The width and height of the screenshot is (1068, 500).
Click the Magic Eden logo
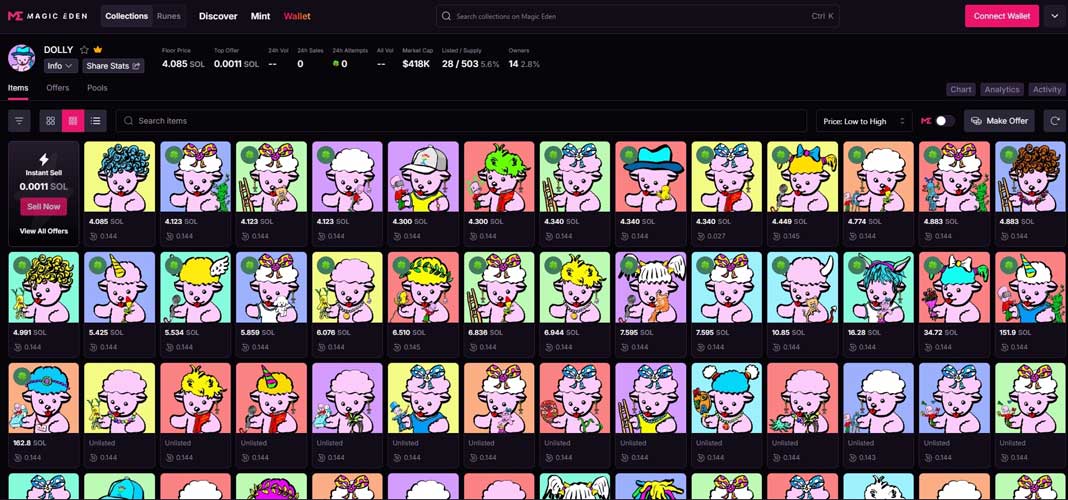tap(50, 16)
